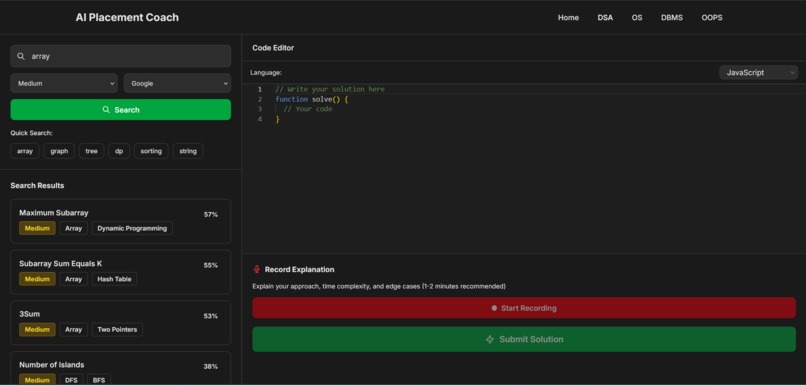This screenshot has width=806, height=385.
Task: Click line number 4 in the editor gutter
Action: [x=260, y=119]
